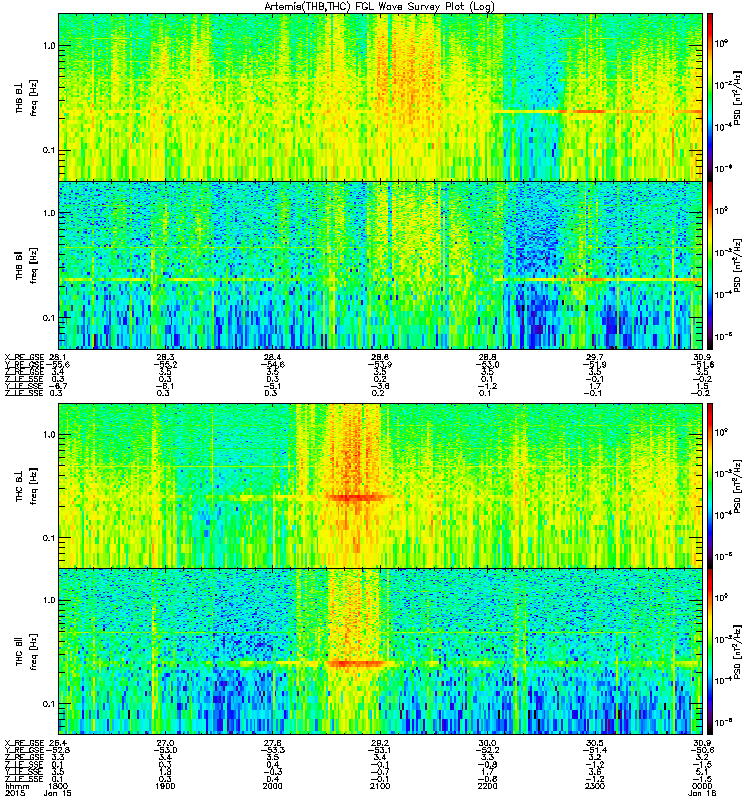Click the THC X_RE_GSE value '27.0'
This screenshot has height=800, width=750.
(165, 742)
